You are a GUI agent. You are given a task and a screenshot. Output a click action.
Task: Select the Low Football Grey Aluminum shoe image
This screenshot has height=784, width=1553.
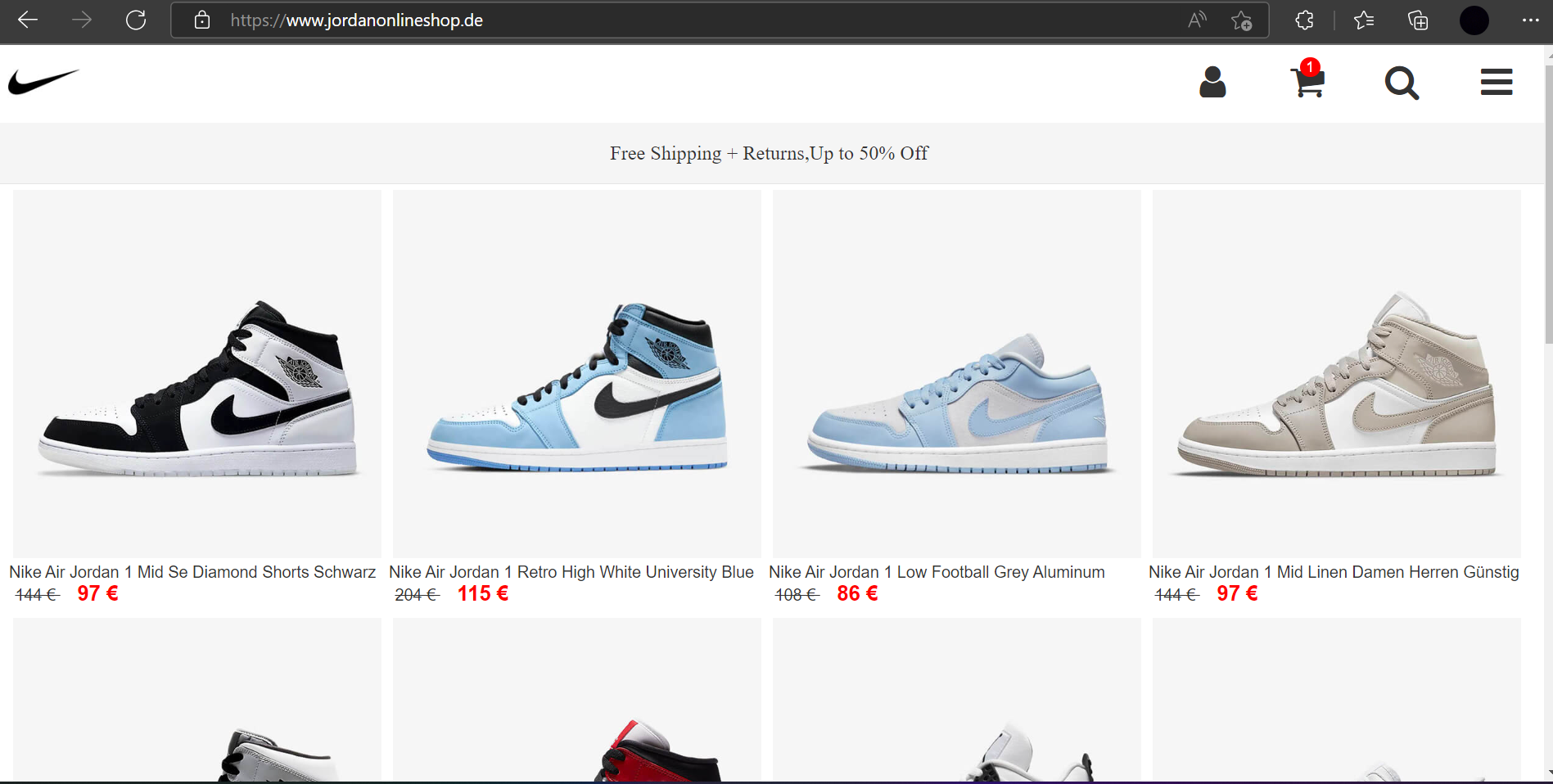(957, 374)
